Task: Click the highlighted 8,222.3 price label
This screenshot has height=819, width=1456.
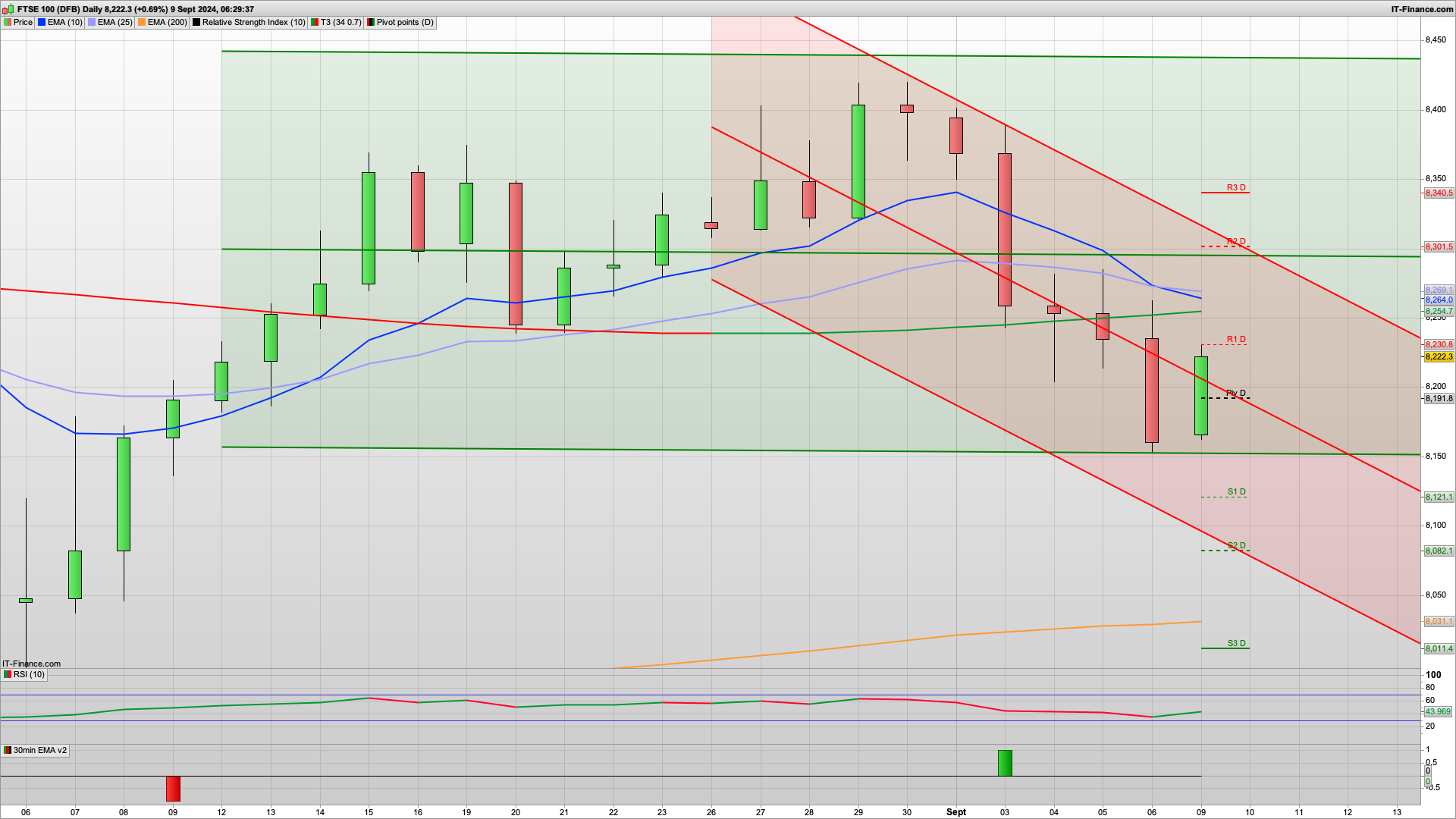Action: (x=1439, y=355)
